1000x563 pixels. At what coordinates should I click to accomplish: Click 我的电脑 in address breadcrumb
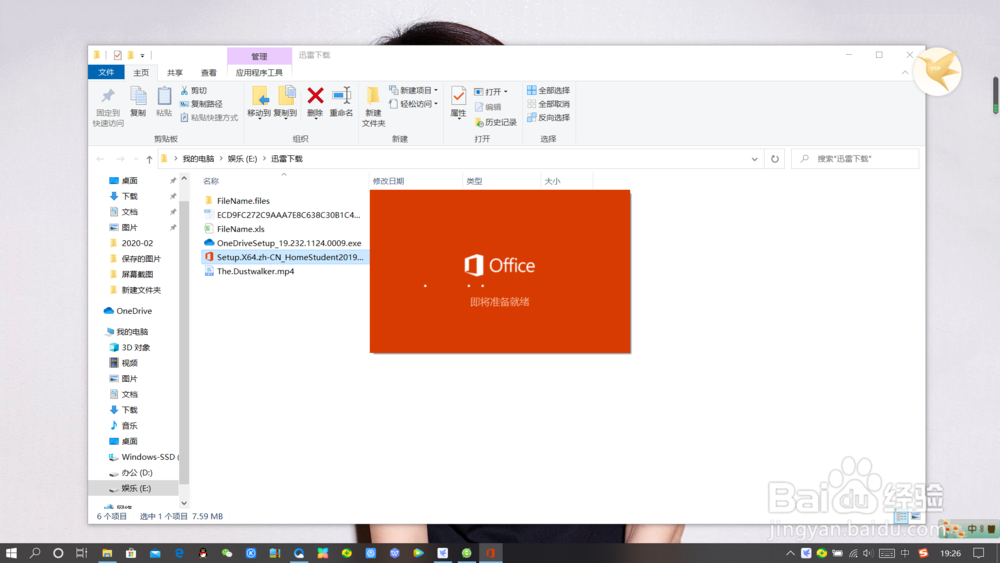(198, 159)
